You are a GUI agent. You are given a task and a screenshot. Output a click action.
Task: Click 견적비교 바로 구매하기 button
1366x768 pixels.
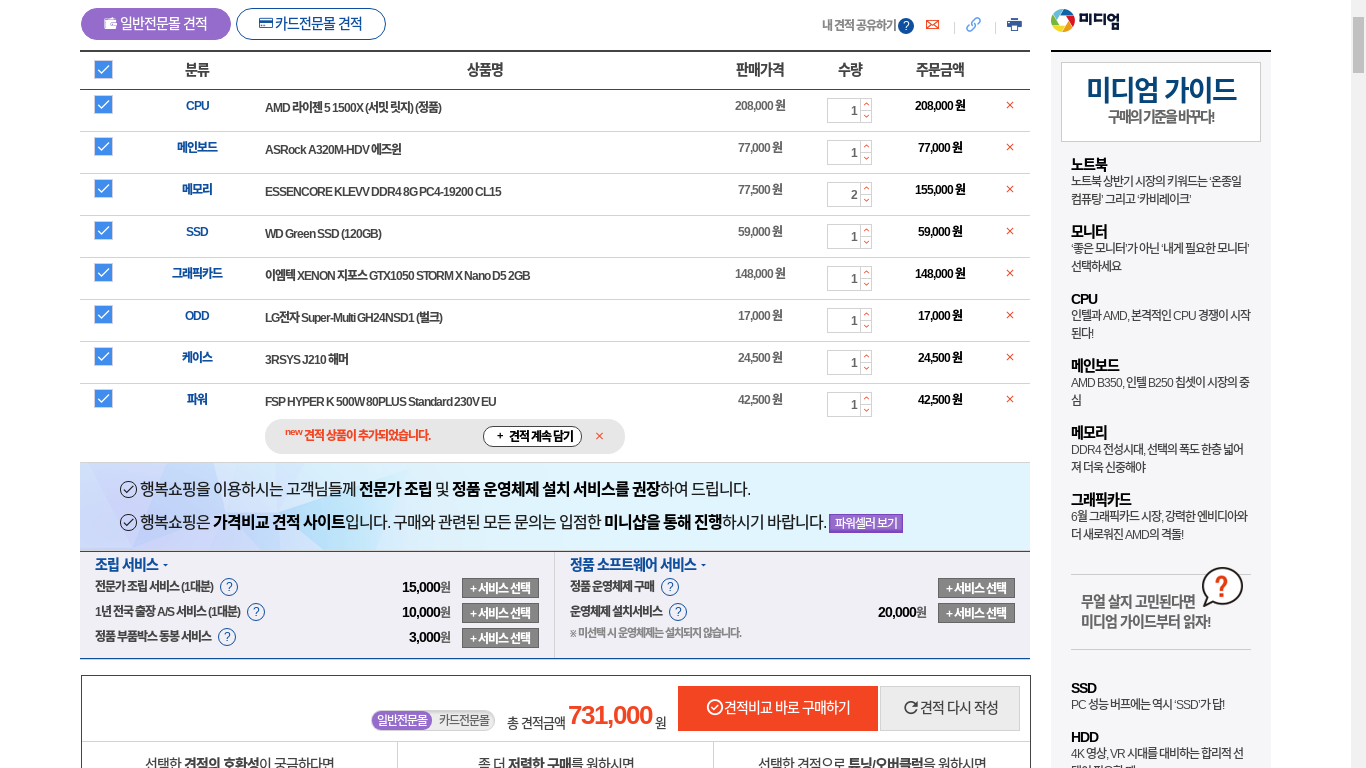point(778,708)
